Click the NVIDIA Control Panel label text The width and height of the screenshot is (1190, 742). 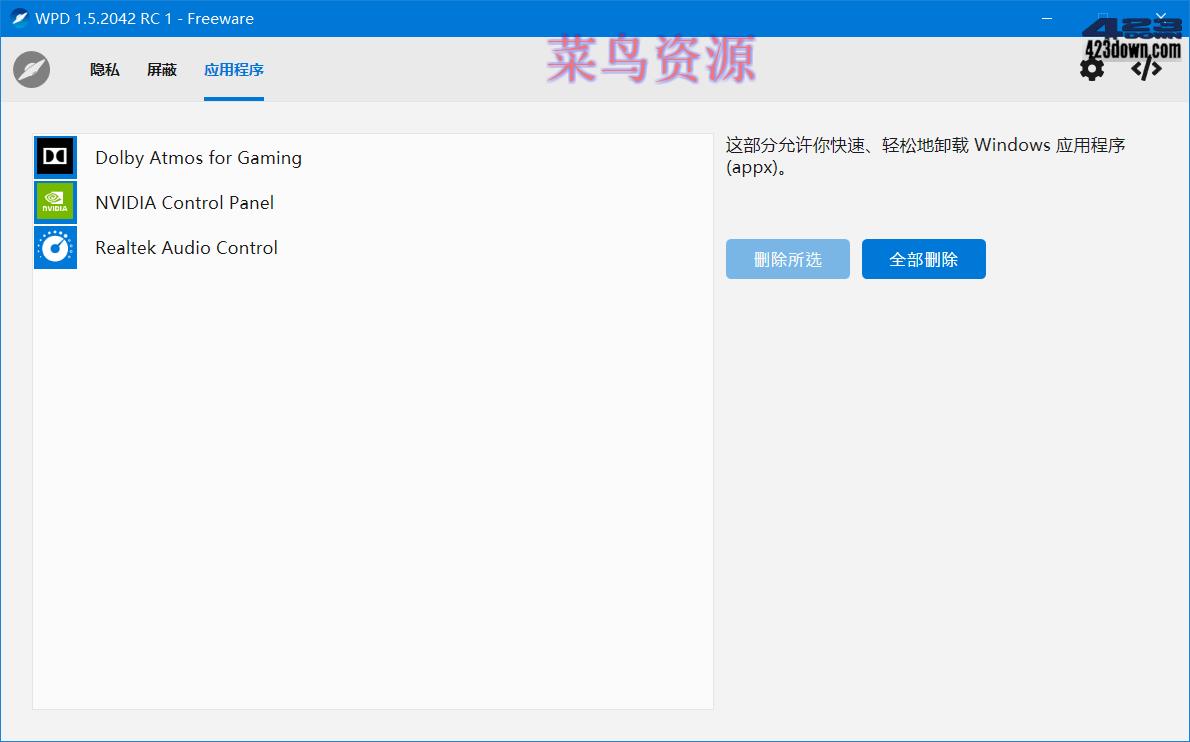[x=184, y=202]
